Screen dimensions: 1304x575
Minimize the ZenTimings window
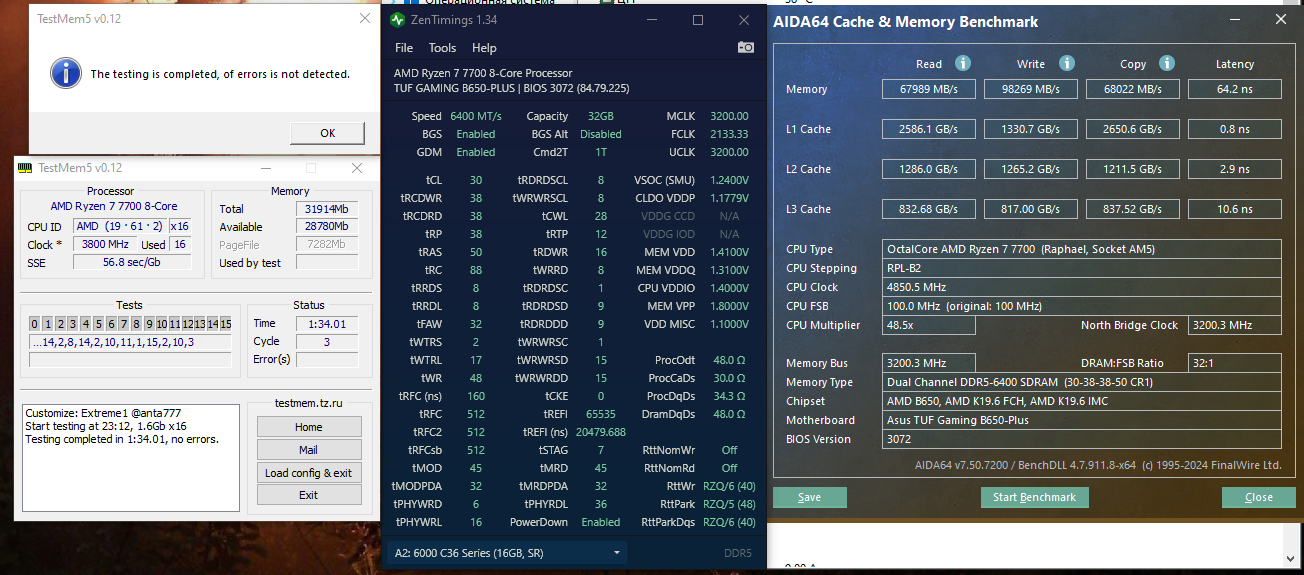click(653, 20)
